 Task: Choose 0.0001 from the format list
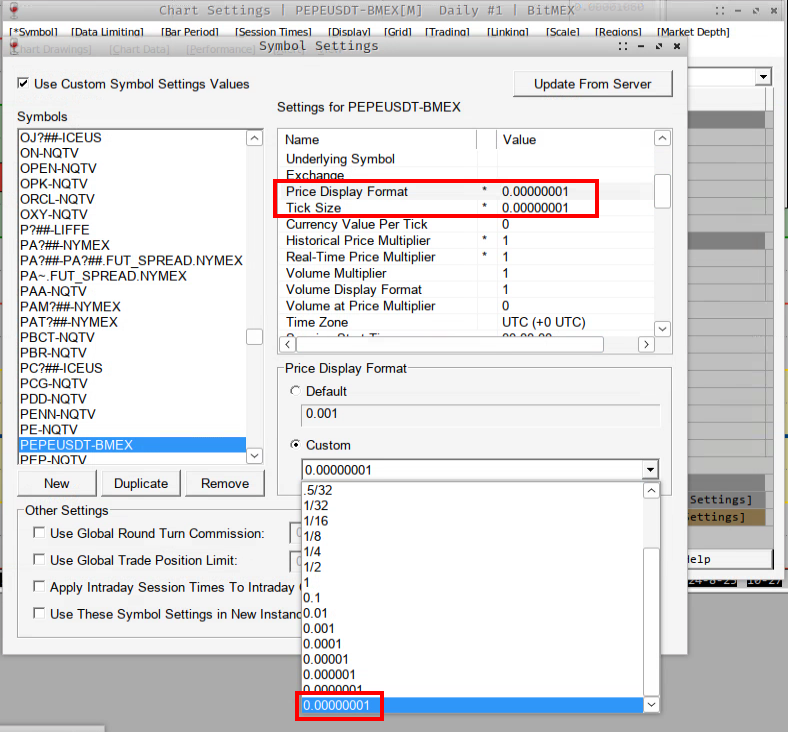click(472, 644)
